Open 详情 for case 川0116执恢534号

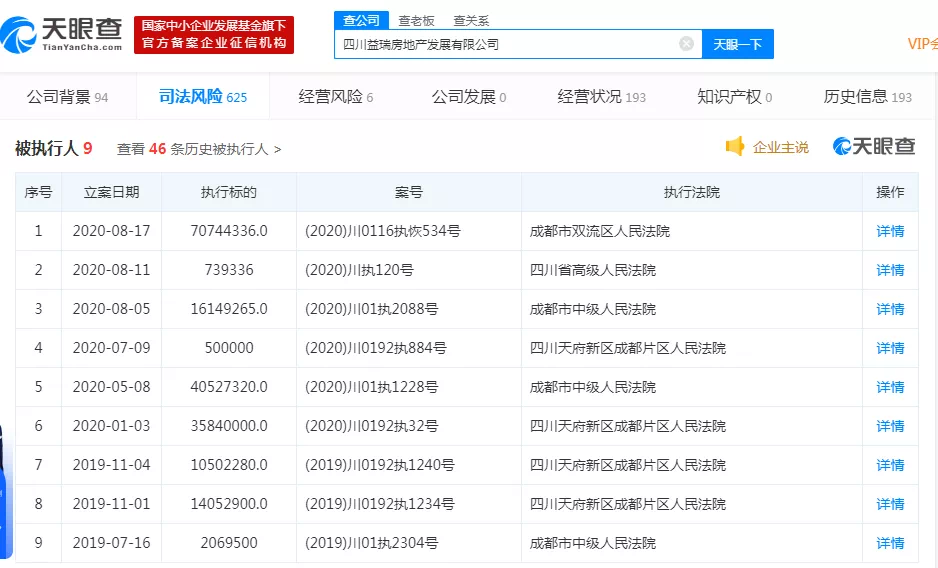(890, 231)
